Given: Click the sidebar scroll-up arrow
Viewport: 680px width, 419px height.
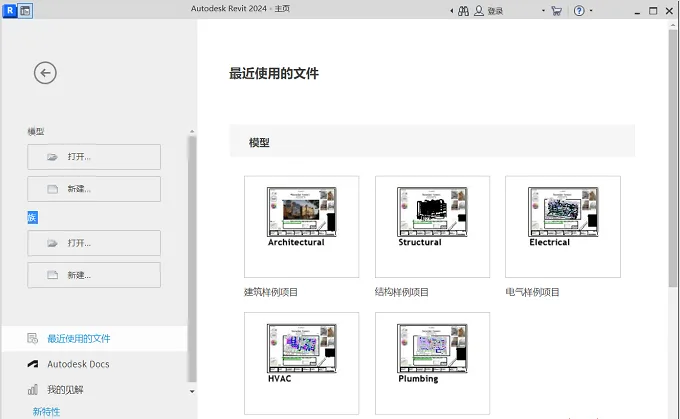Looking at the screenshot, I should (192, 131).
